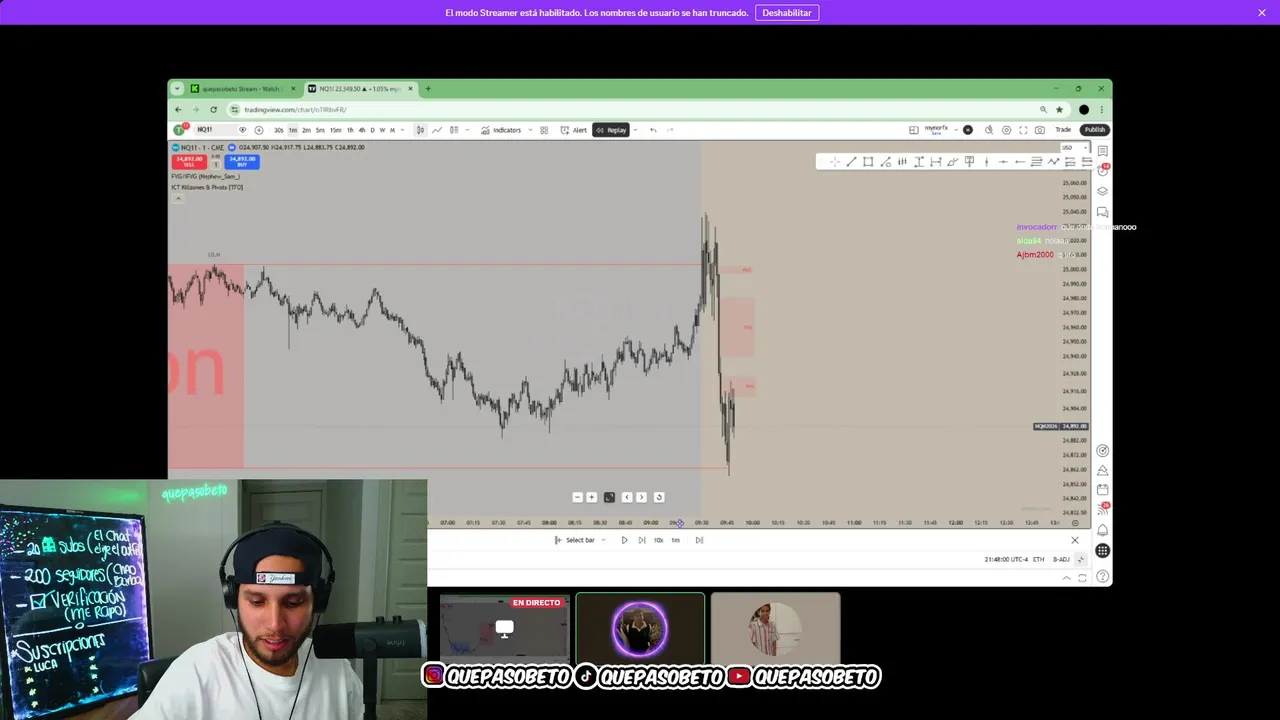The image size is (1280, 720).
Task: Select the crosshair cursor tool
Action: (835, 162)
